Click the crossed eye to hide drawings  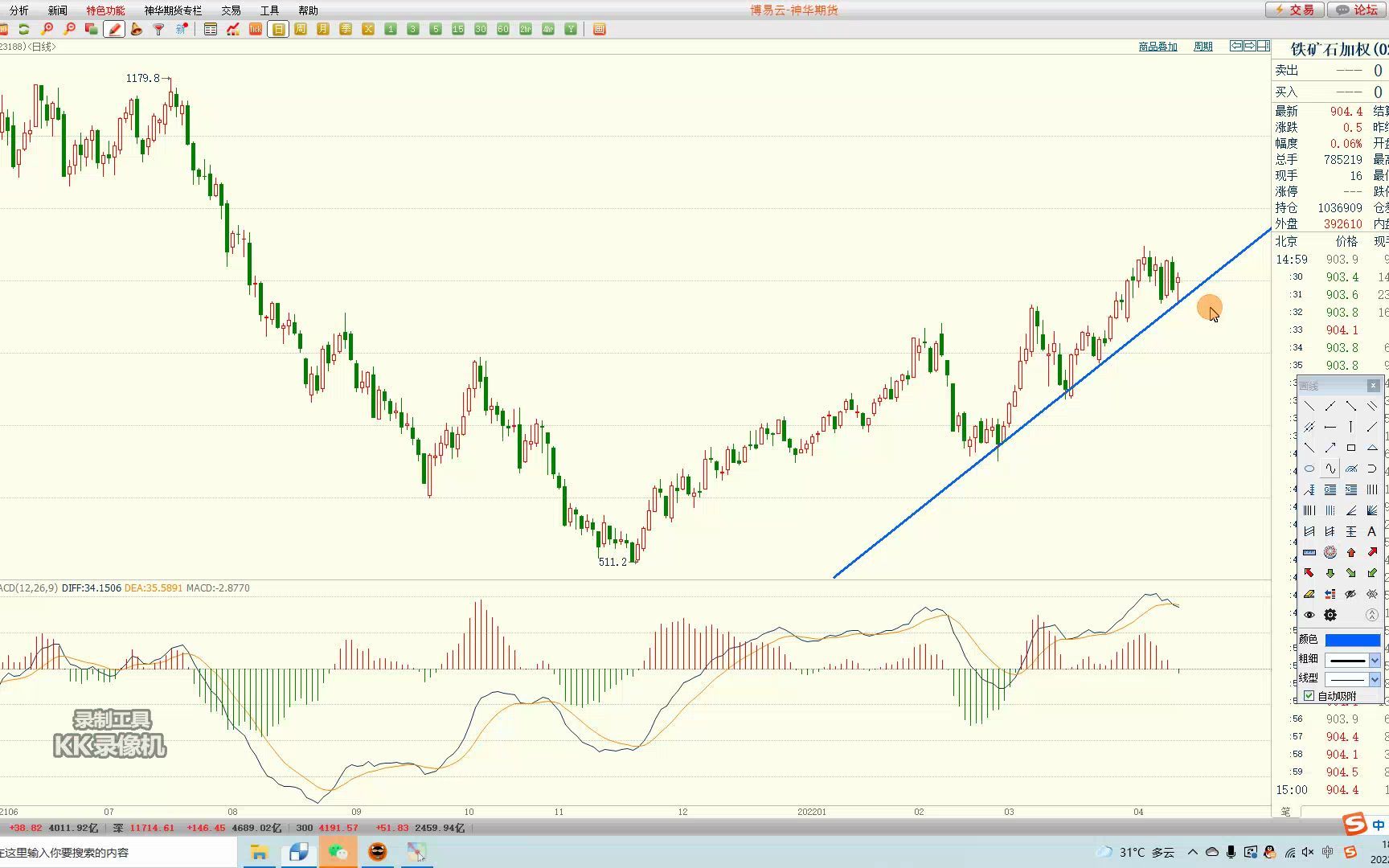pos(1351,594)
